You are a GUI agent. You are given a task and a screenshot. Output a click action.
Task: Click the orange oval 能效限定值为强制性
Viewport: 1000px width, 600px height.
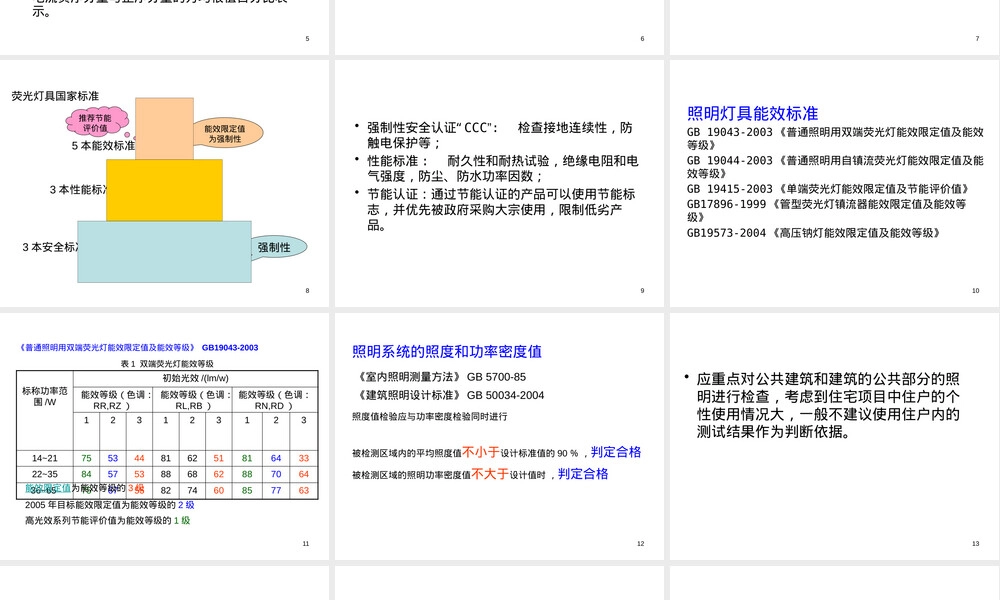point(226,133)
